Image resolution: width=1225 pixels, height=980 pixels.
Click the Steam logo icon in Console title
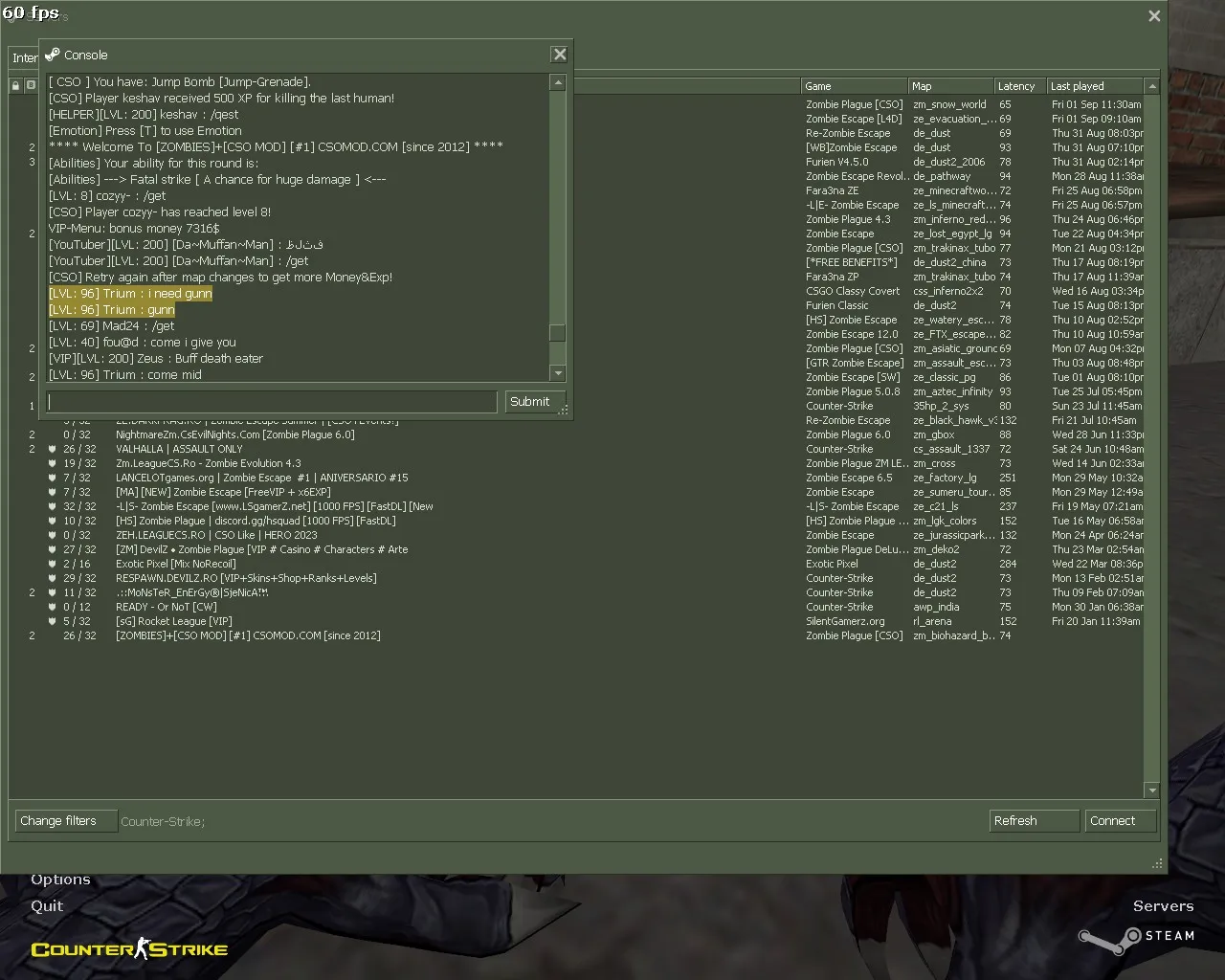pyautogui.click(x=52, y=55)
